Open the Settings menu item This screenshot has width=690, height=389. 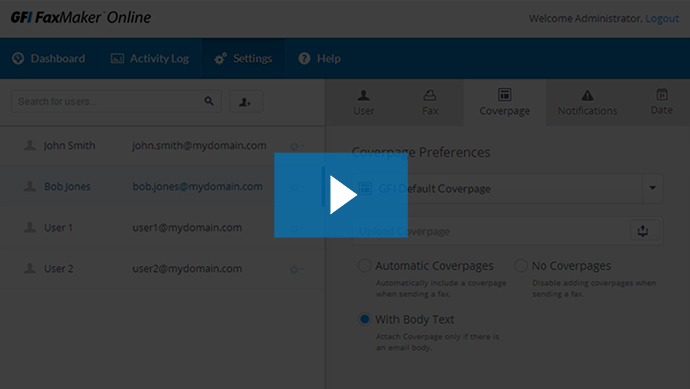point(243,59)
